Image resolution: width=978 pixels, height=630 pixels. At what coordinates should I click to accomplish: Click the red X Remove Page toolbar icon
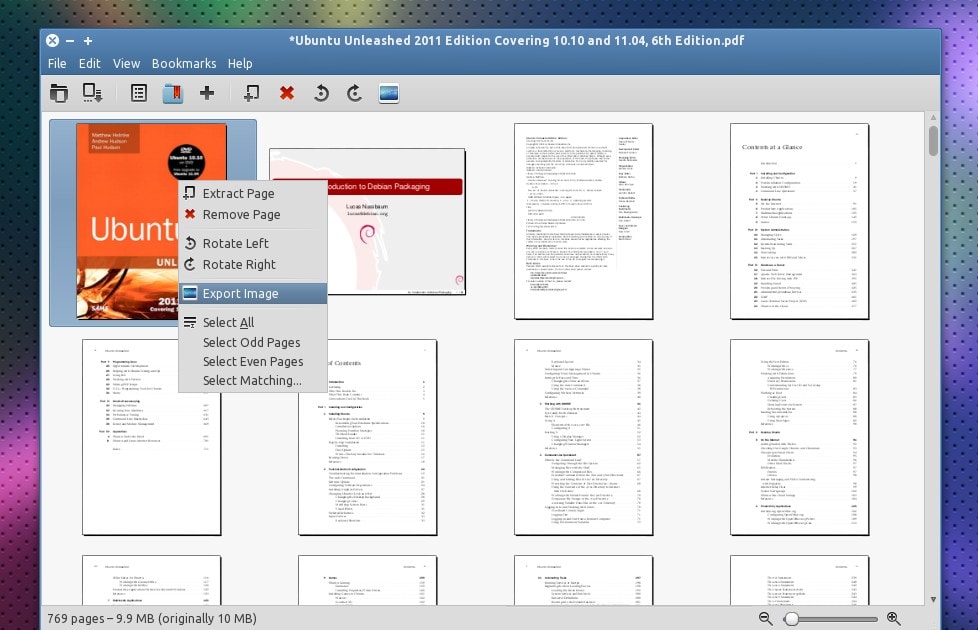click(x=287, y=93)
